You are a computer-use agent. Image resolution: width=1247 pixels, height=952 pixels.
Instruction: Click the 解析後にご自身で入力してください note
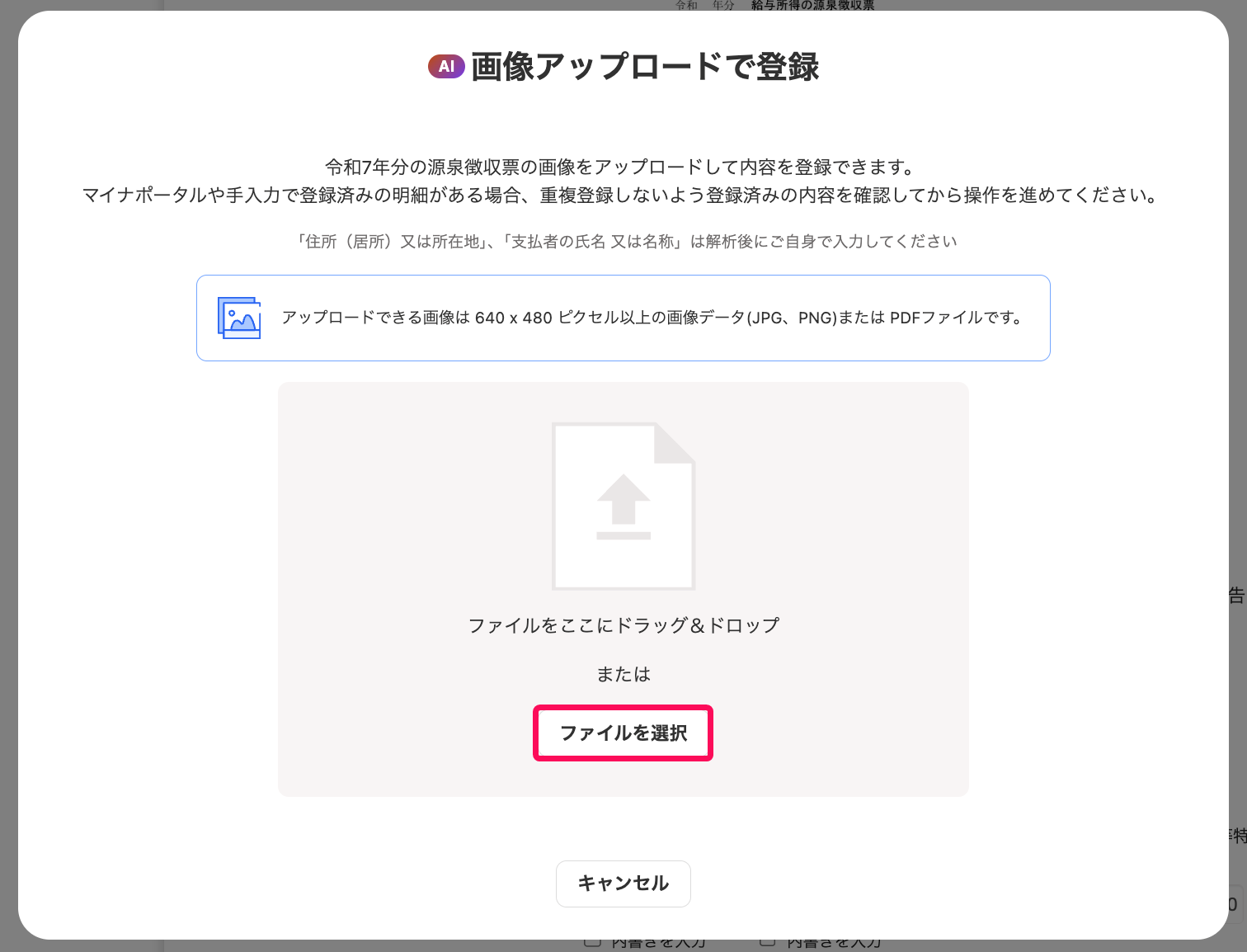[x=627, y=242]
